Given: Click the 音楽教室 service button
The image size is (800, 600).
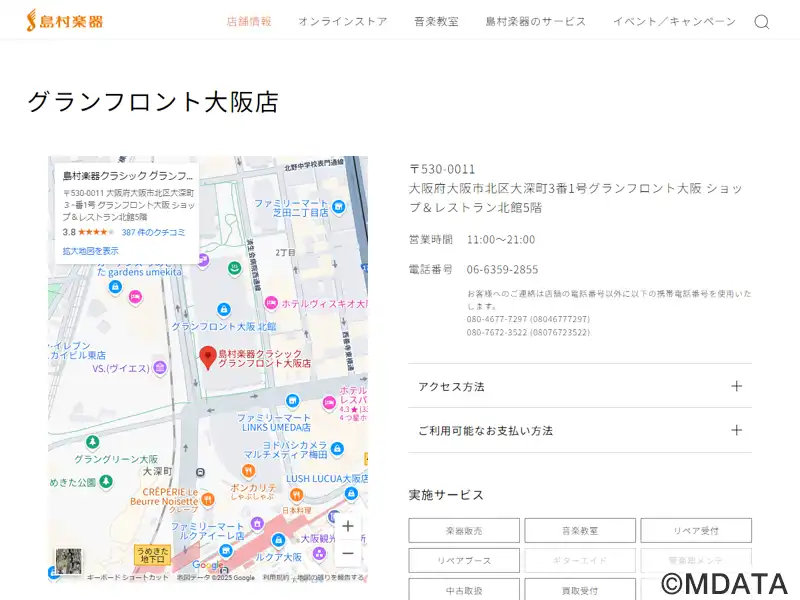Looking at the screenshot, I should 580,531.
